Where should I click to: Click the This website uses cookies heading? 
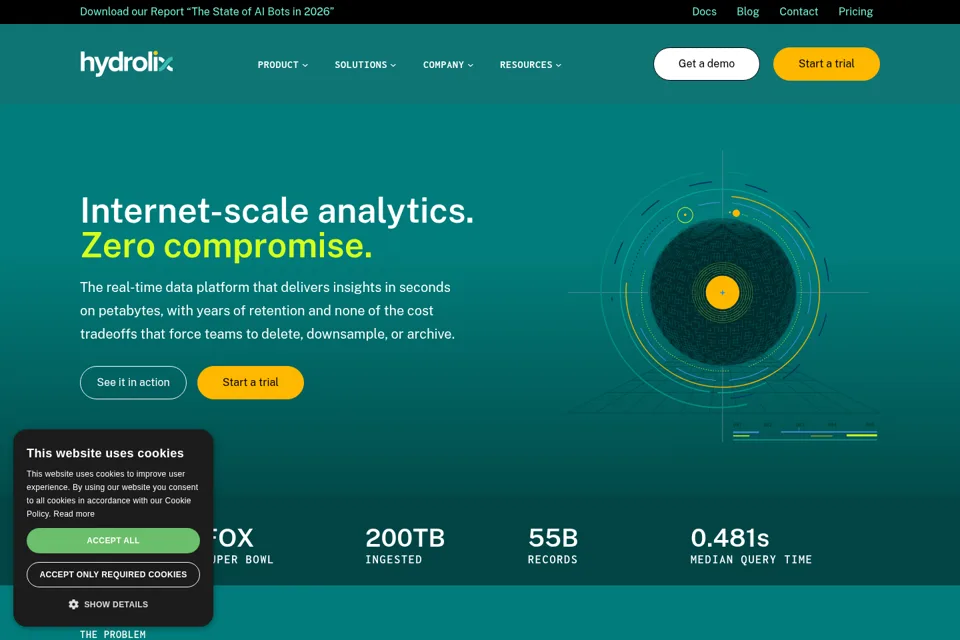pos(105,453)
